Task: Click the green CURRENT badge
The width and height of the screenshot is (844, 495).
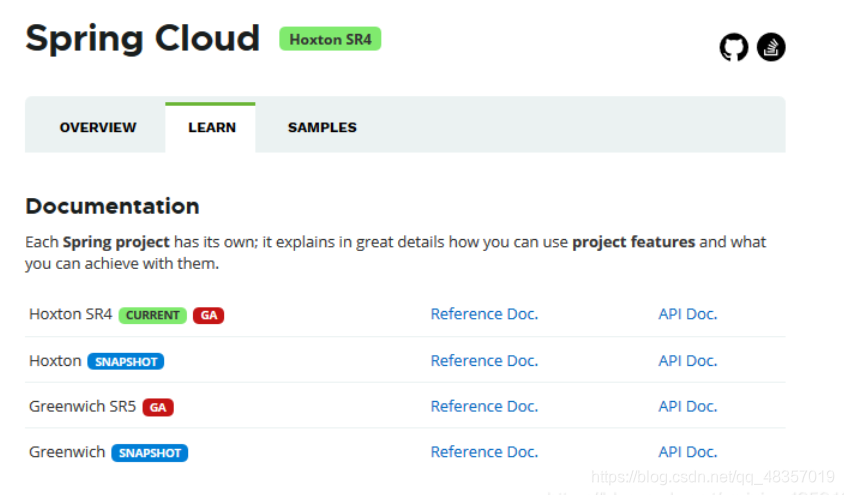Action: click(x=152, y=315)
